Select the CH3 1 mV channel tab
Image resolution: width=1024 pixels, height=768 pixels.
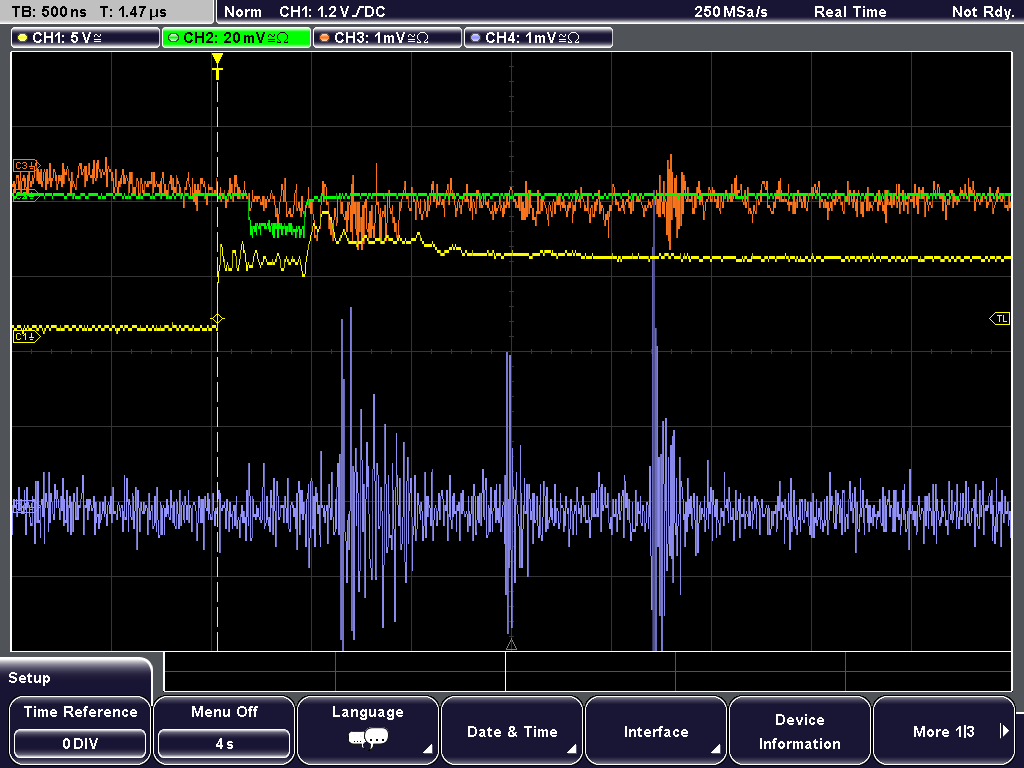click(x=387, y=38)
